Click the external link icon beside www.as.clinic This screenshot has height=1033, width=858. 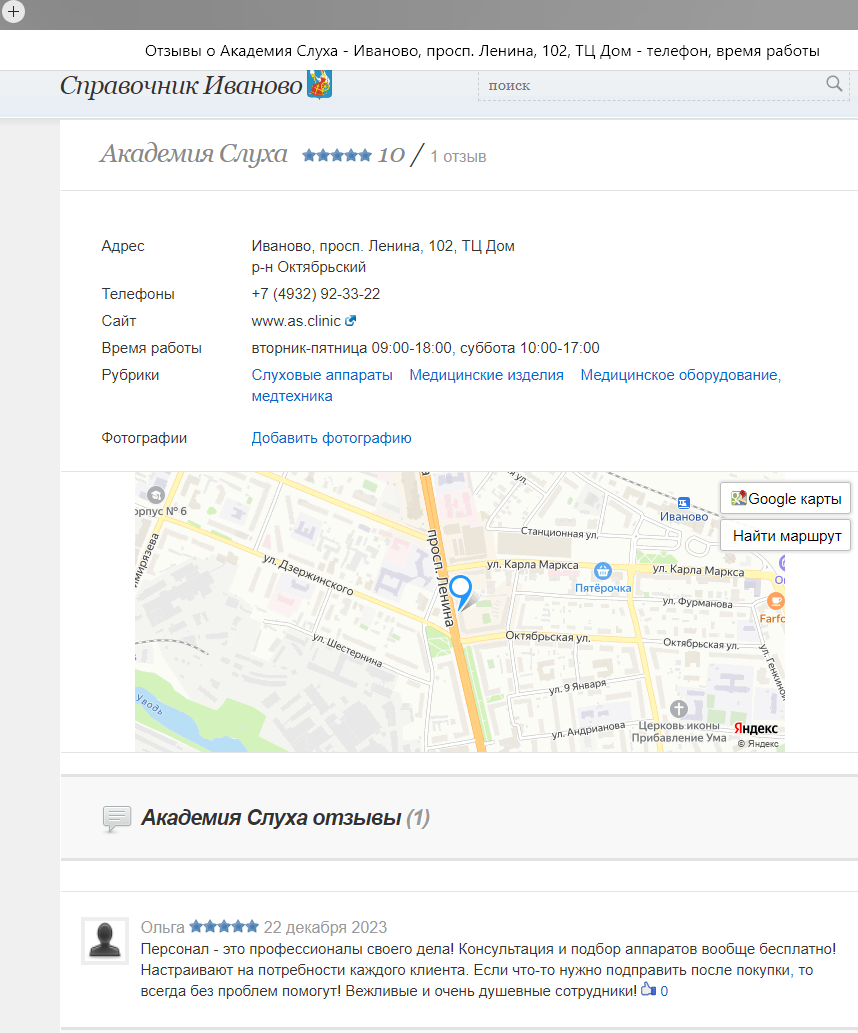(351, 321)
